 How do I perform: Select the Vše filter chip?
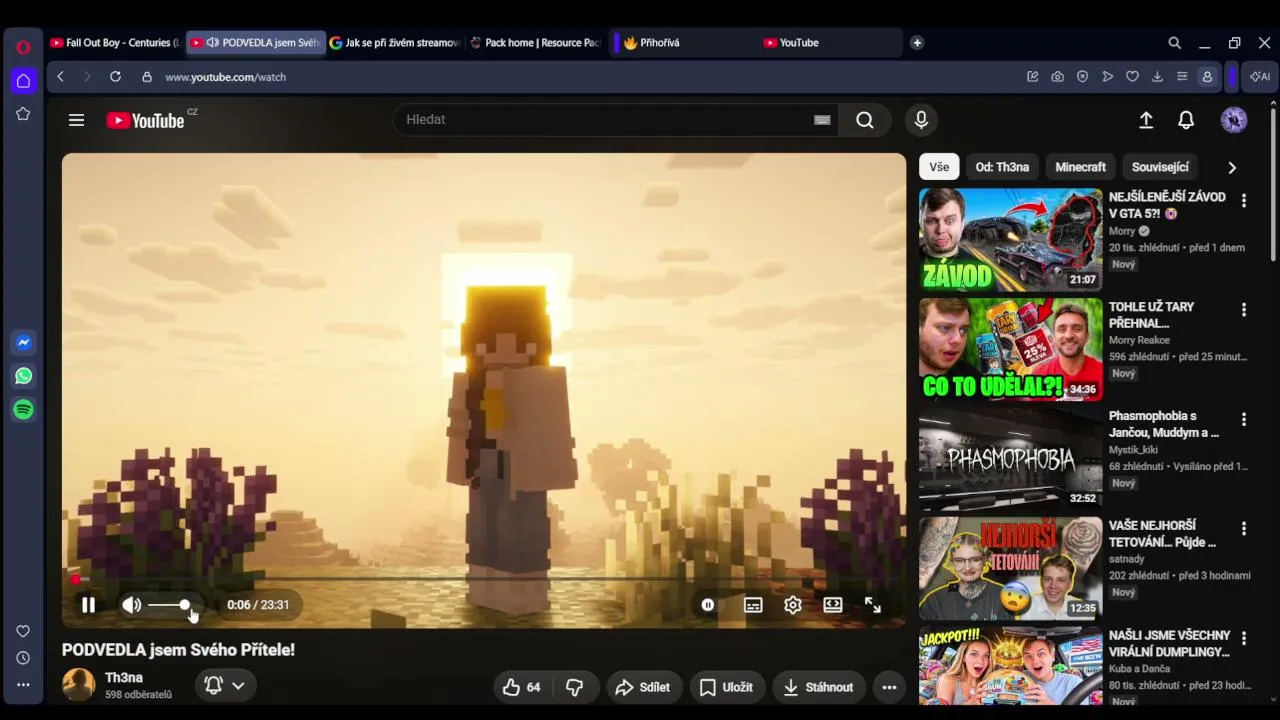(939, 167)
